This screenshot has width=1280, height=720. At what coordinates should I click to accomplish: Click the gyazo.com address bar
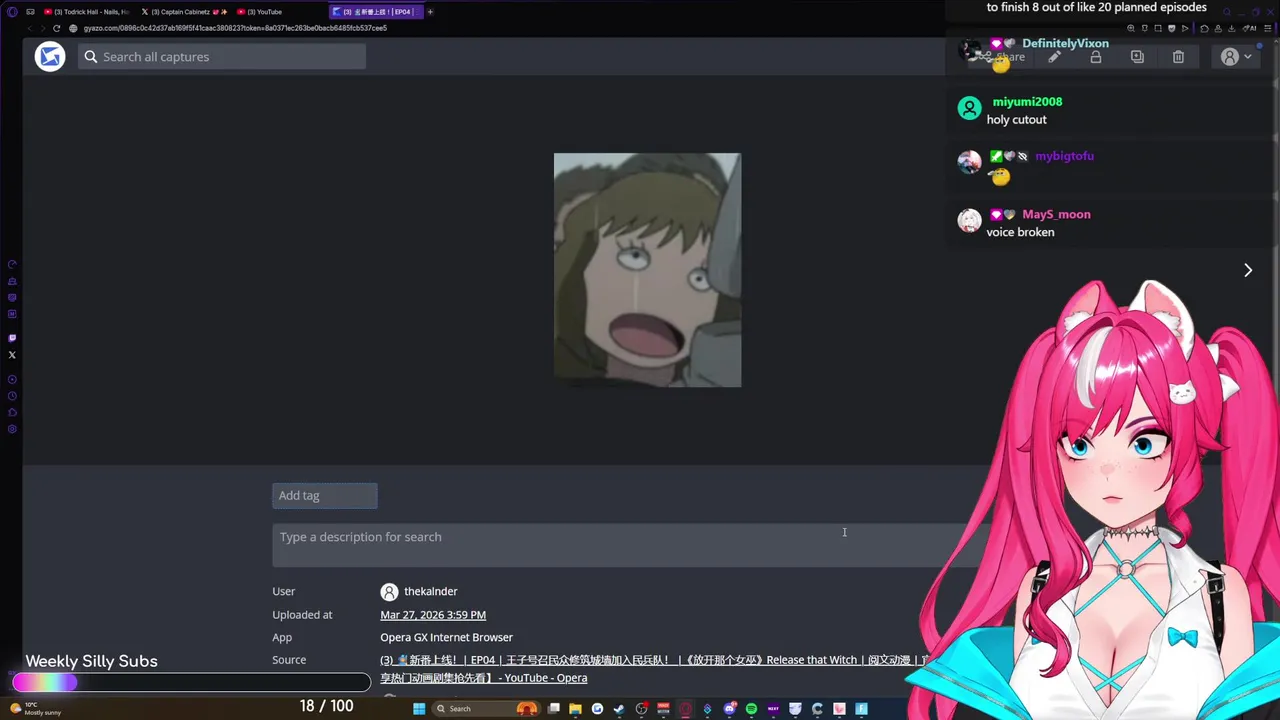click(x=235, y=28)
